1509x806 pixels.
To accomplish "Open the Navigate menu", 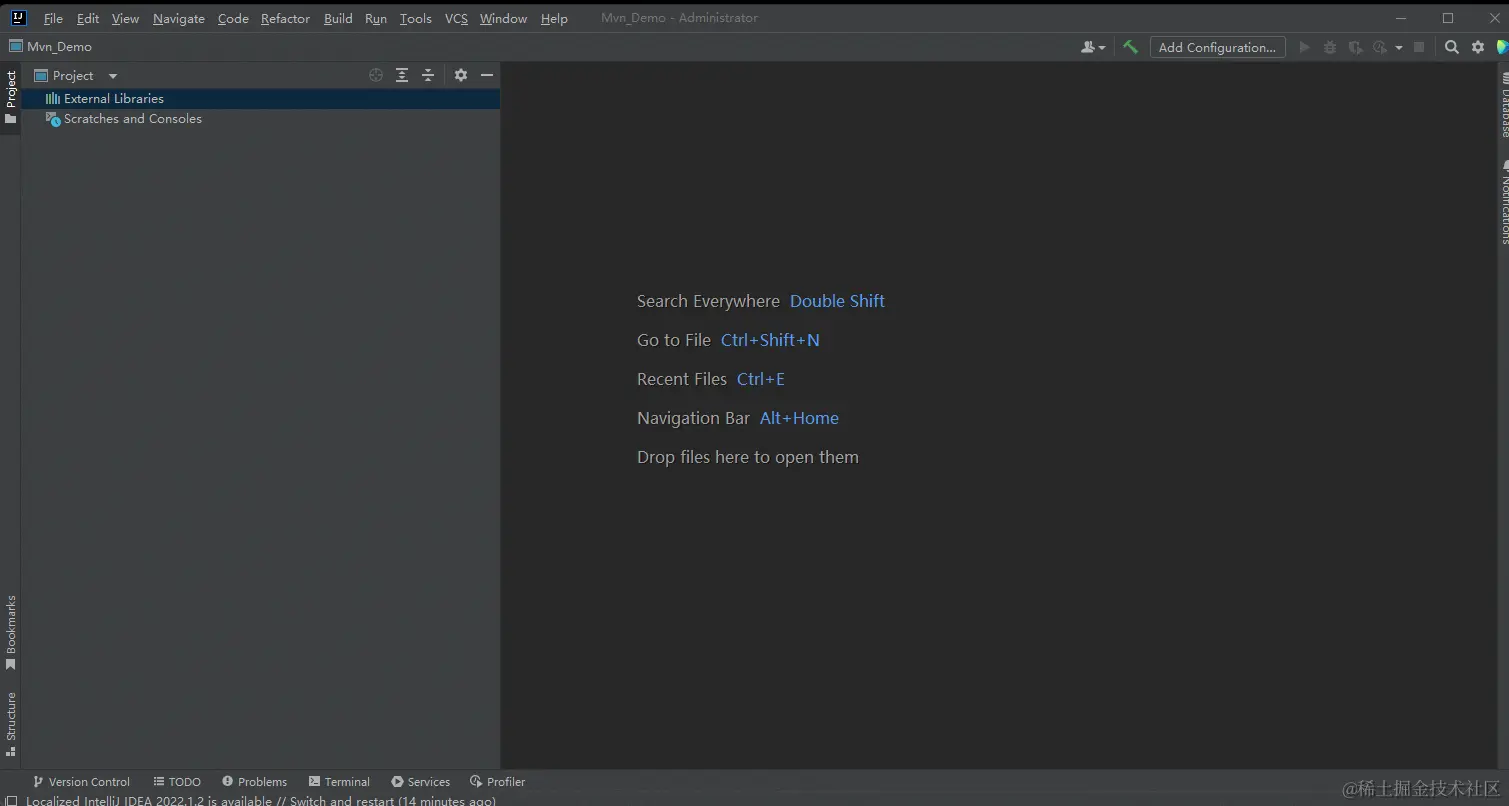I will click(179, 18).
